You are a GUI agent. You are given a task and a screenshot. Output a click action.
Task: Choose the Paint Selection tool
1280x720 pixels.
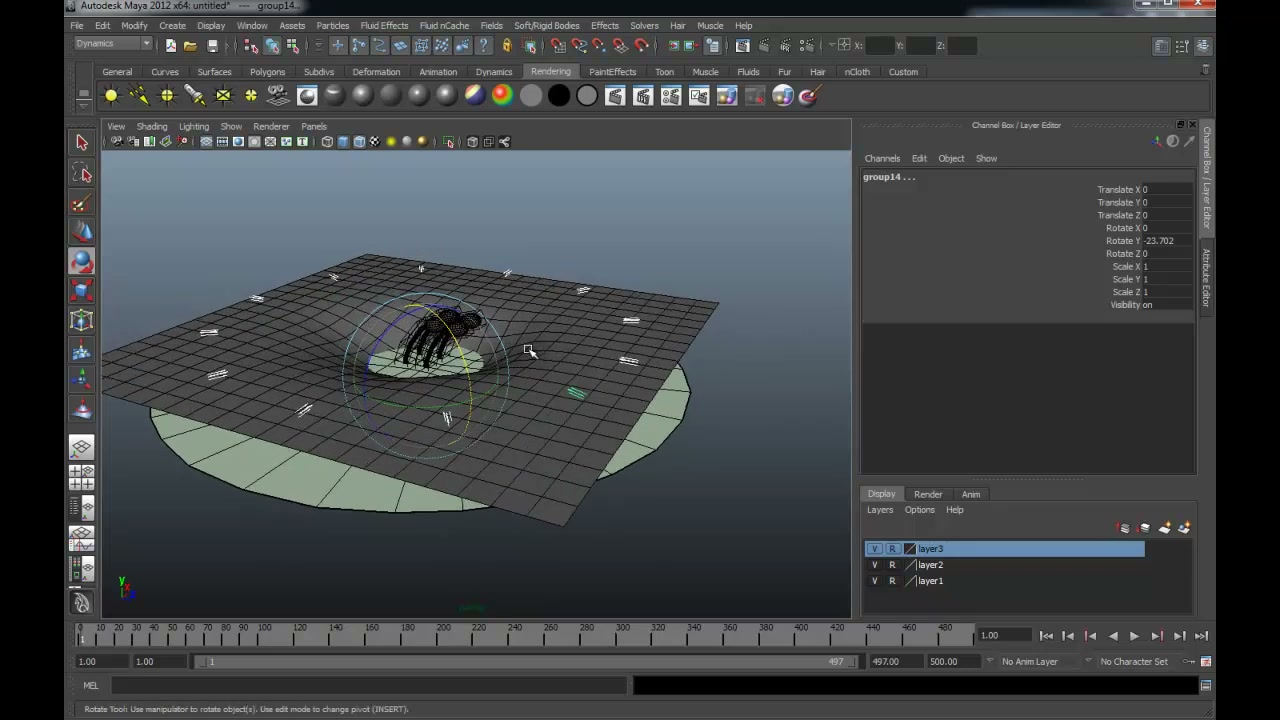click(x=82, y=204)
